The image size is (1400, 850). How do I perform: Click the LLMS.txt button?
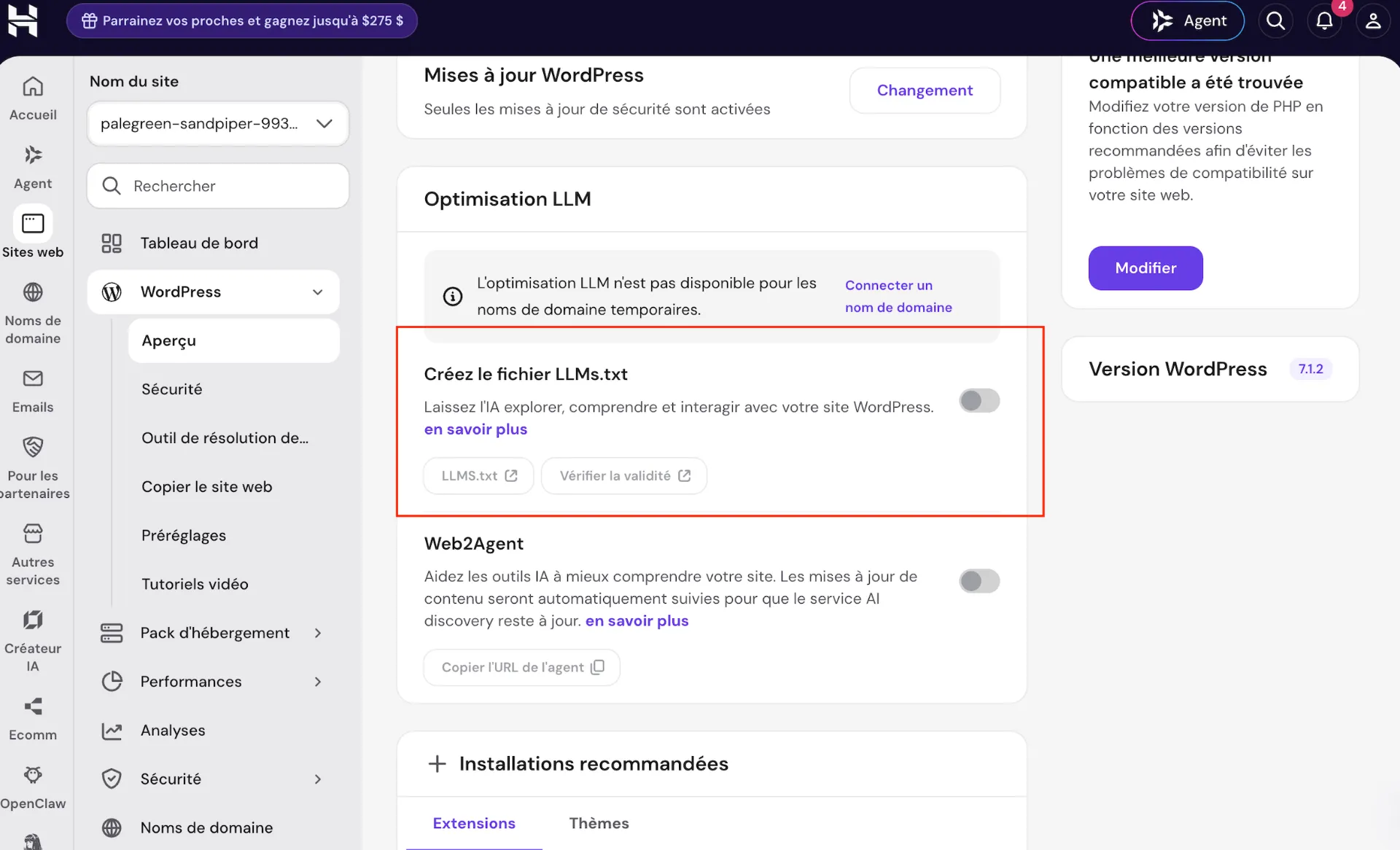click(x=479, y=475)
